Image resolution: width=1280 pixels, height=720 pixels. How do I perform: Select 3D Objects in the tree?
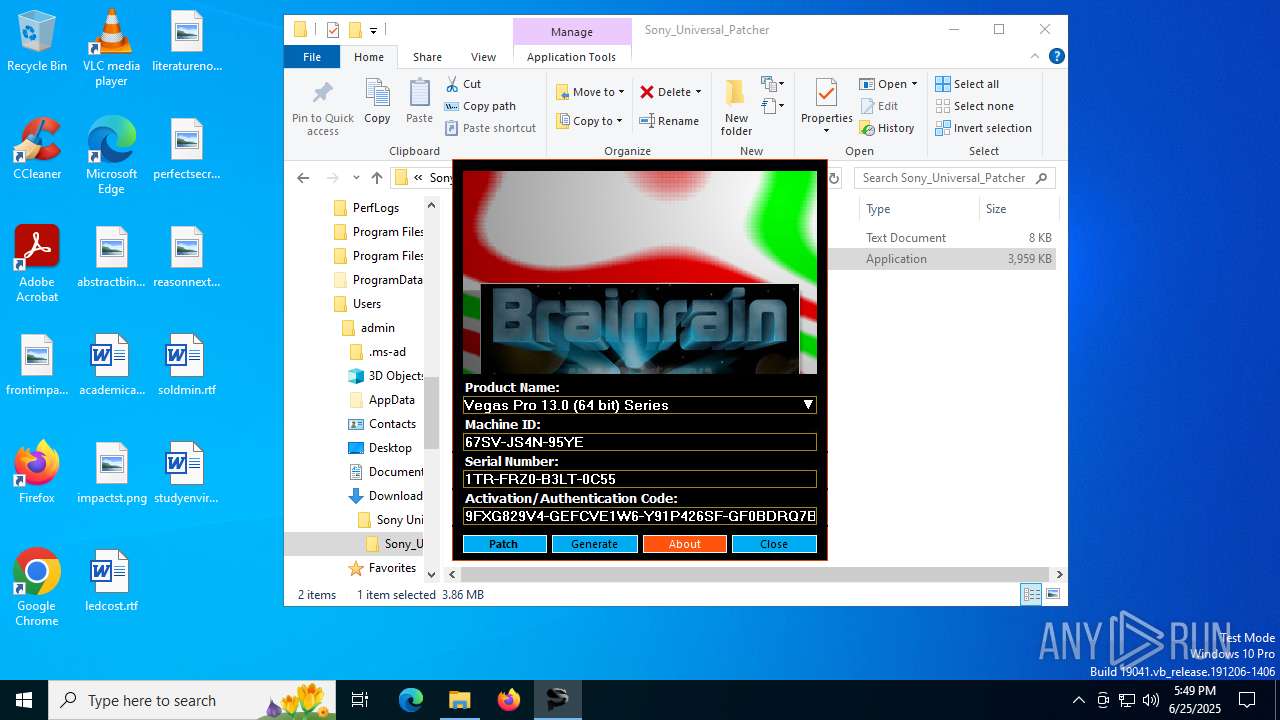click(x=386, y=376)
